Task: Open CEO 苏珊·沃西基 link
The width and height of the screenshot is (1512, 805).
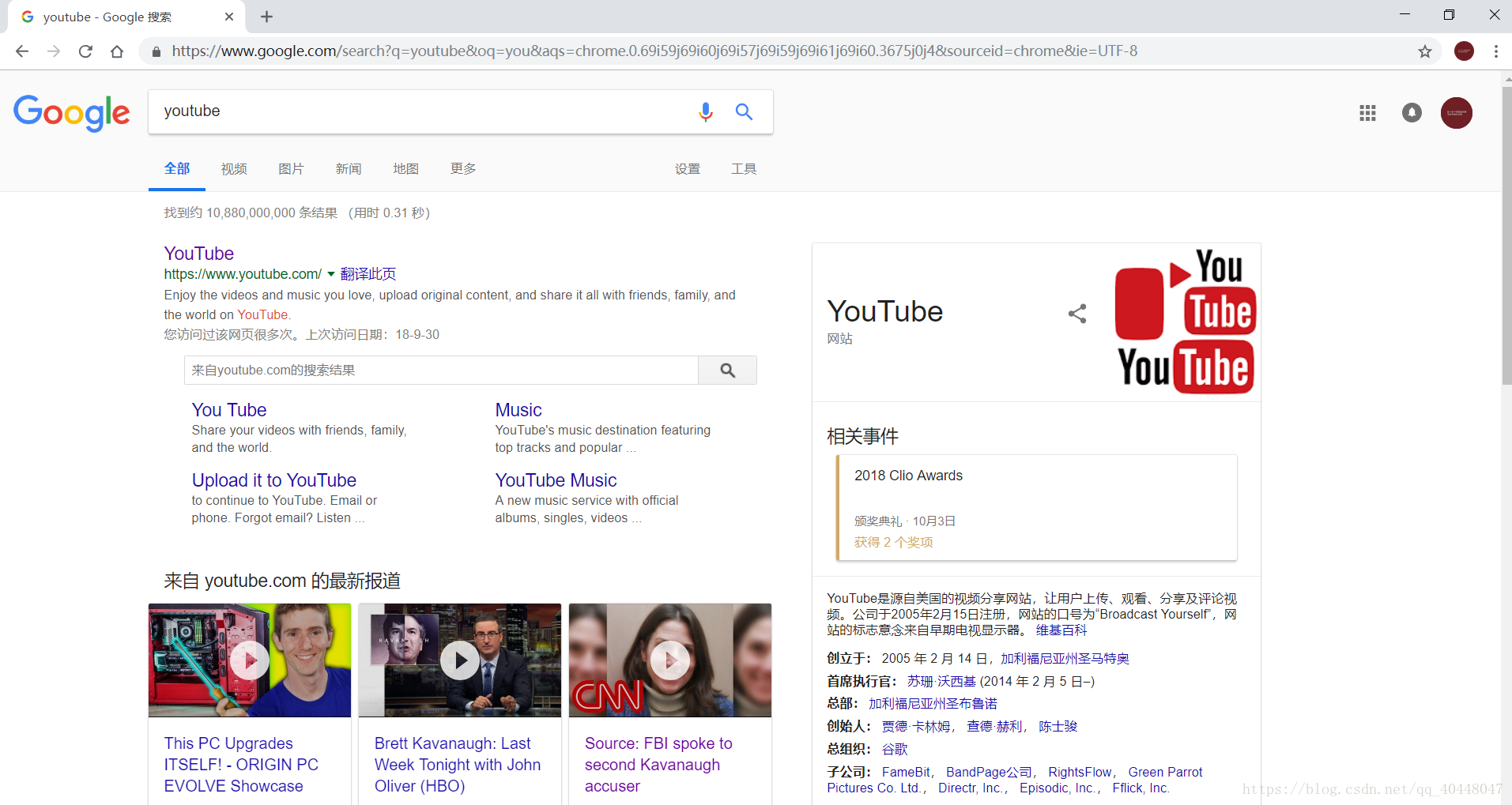Action: (941, 682)
